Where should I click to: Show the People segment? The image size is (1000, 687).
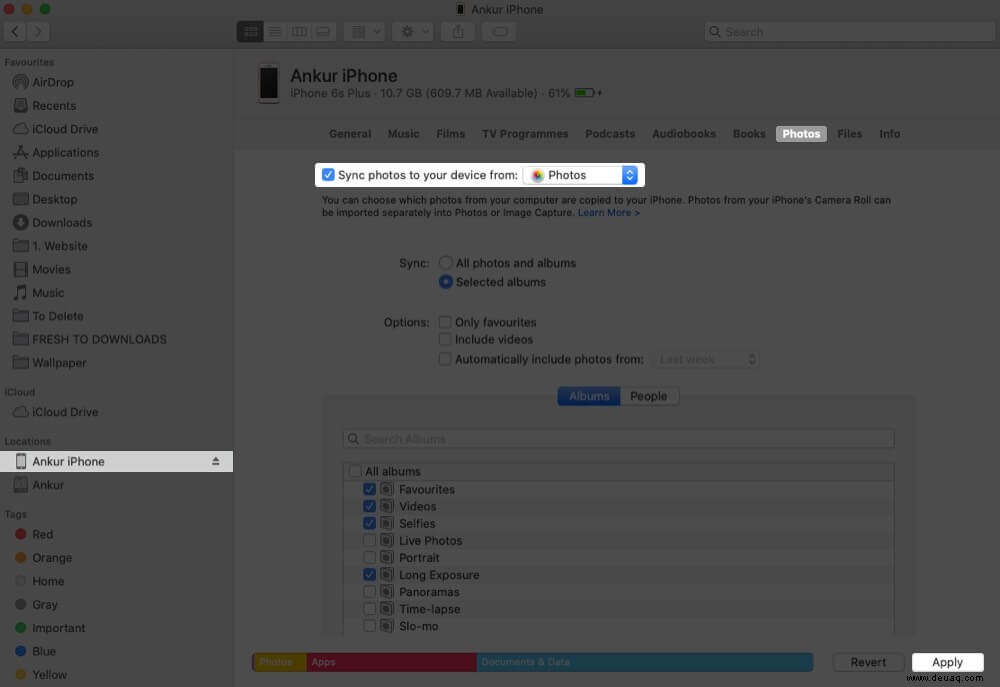(649, 396)
